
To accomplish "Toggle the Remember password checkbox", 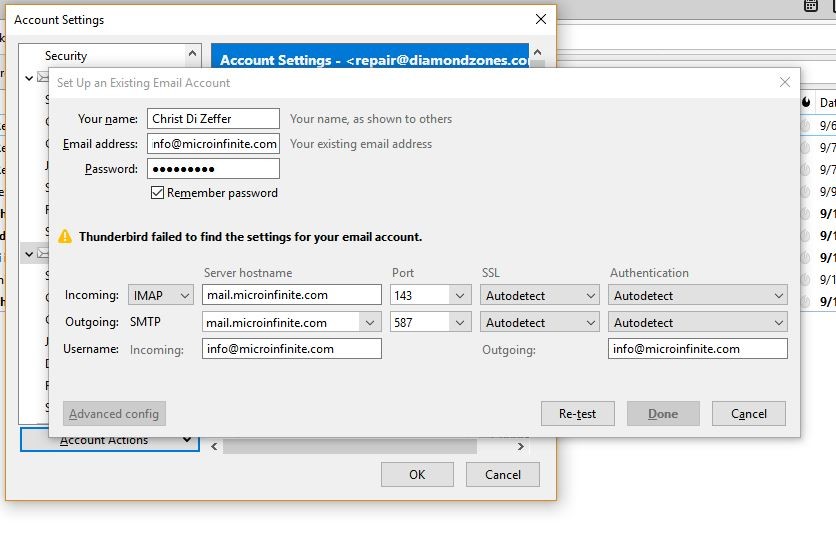I will (x=157, y=193).
